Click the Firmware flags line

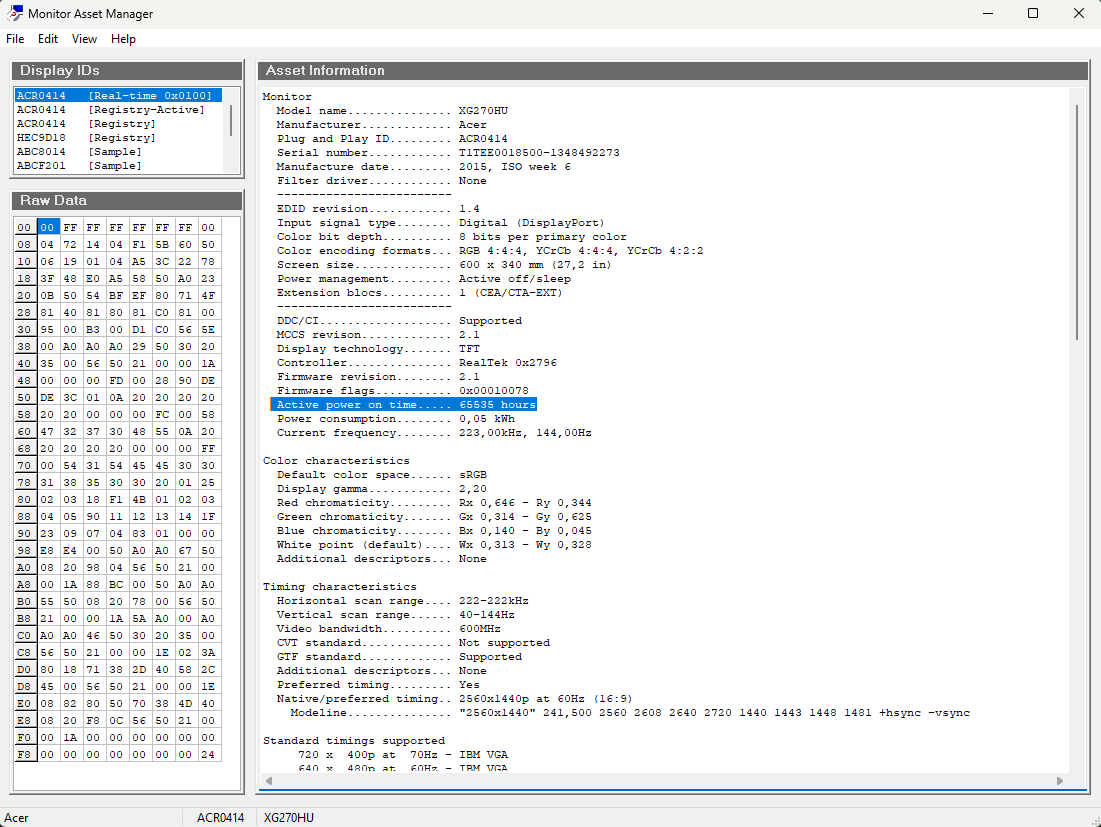402,391
